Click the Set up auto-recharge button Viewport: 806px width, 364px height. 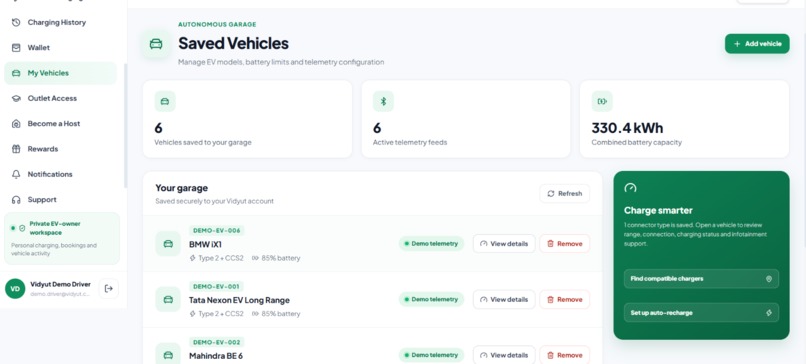701,313
